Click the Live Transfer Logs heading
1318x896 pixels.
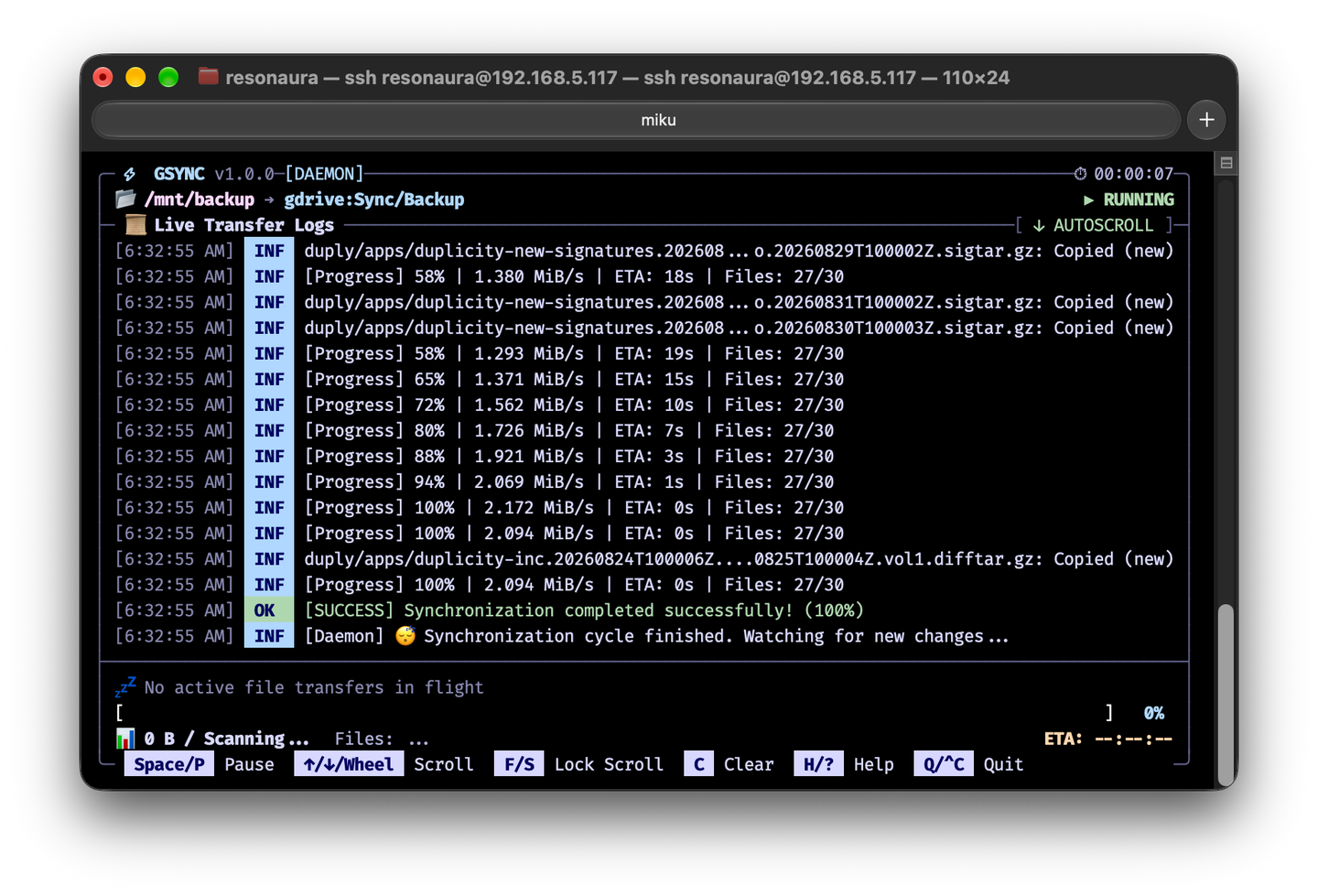tap(243, 225)
